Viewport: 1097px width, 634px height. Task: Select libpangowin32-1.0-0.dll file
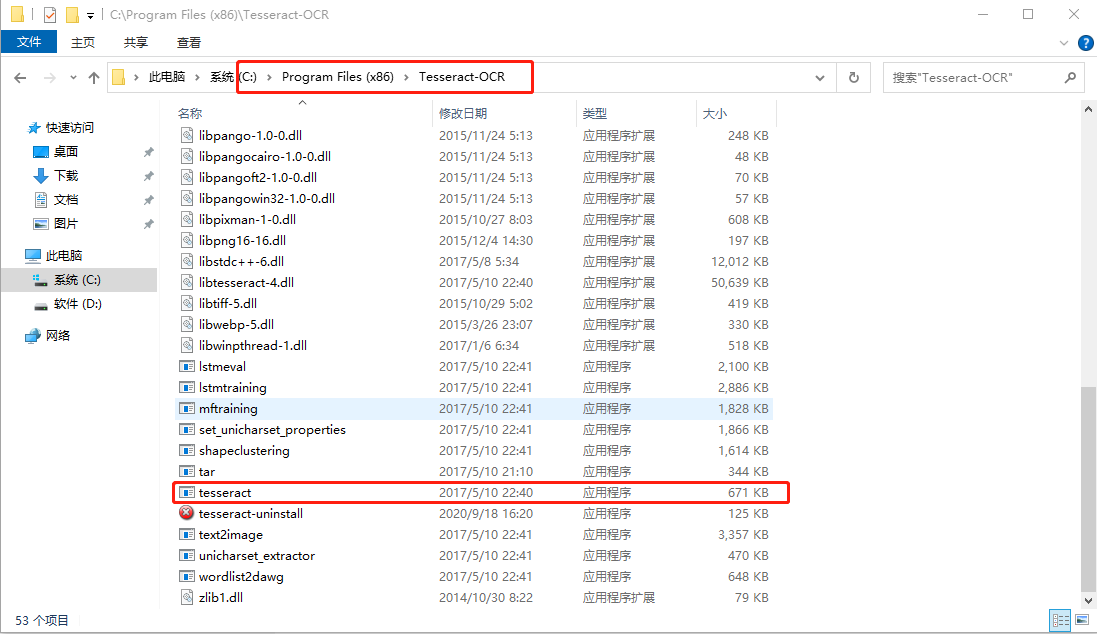(x=267, y=198)
